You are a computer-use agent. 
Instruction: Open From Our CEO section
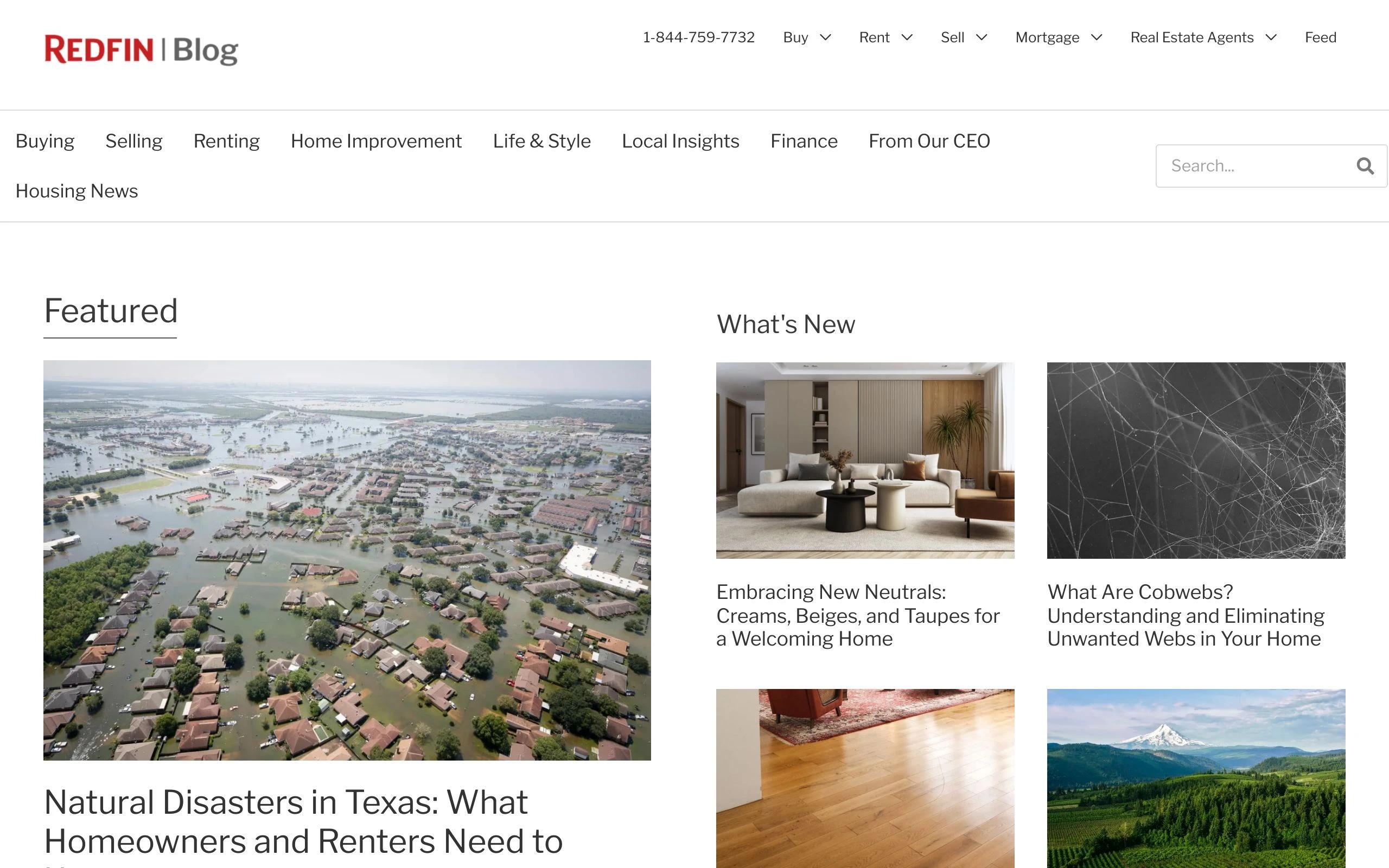929,141
